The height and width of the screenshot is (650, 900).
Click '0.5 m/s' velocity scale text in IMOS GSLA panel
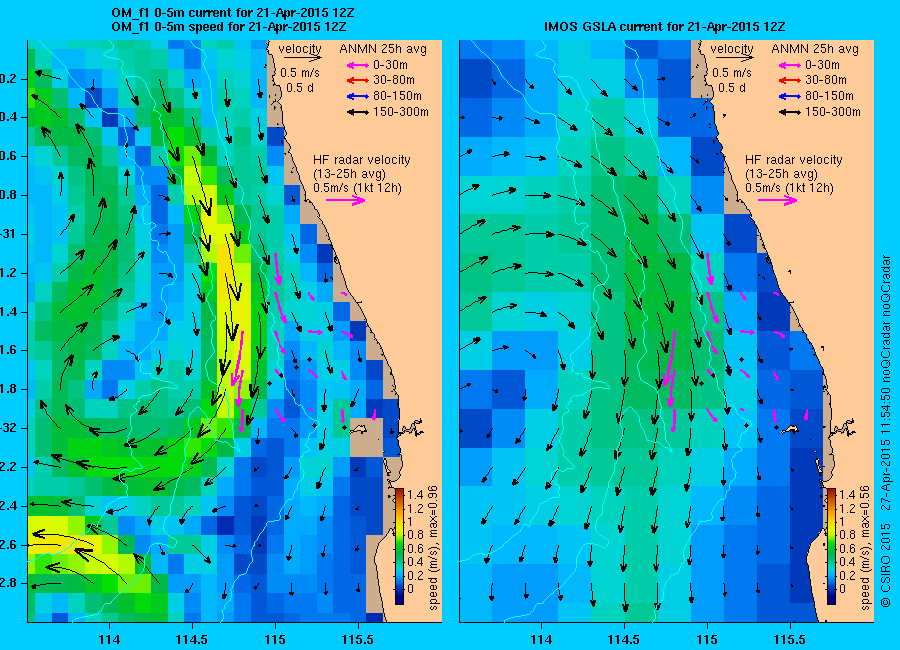coord(732,73)
